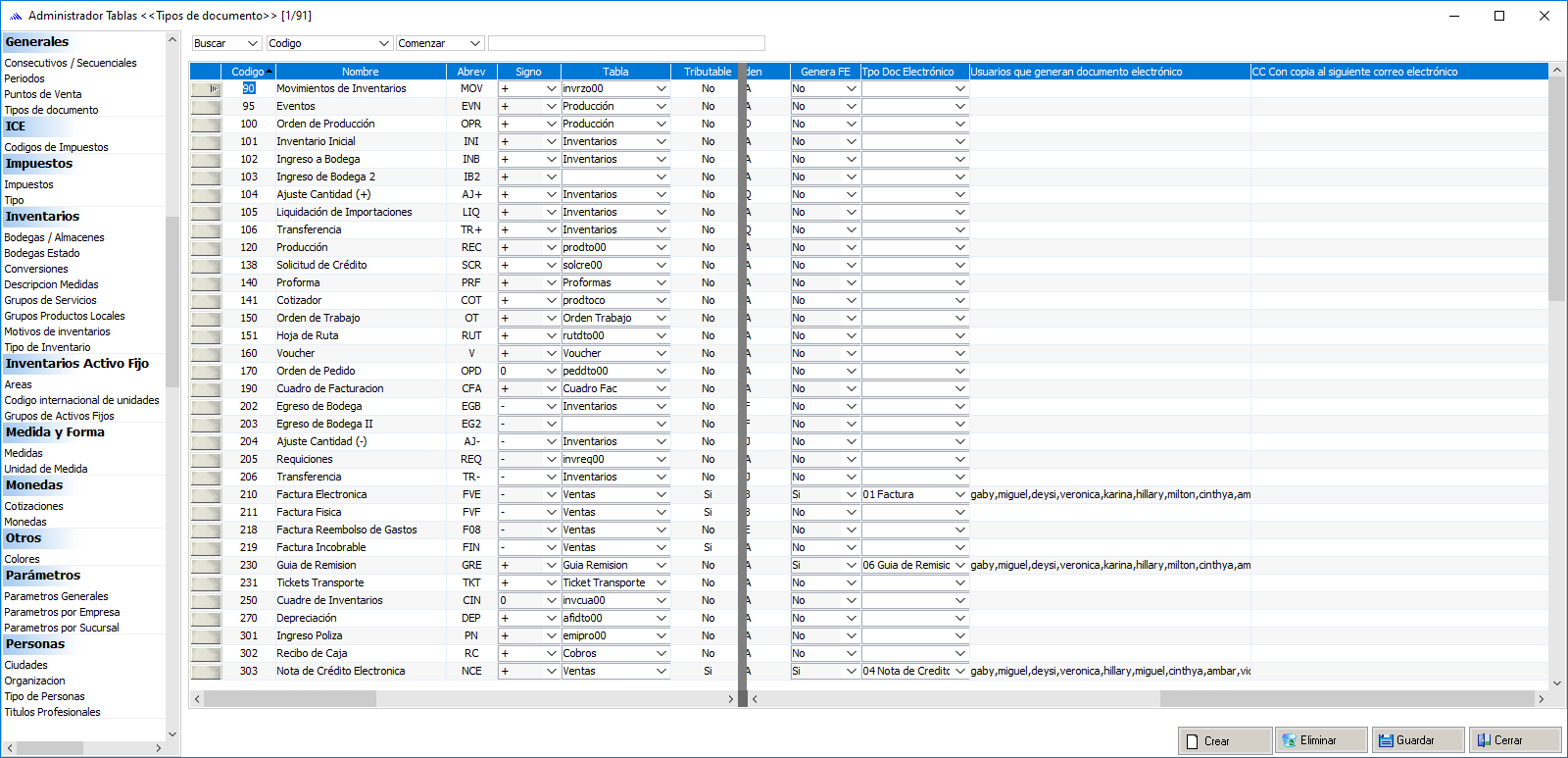Click the left grid horizontal scrollbar thumb
This screenshot has width=1568, height=758.
[289, 699]
